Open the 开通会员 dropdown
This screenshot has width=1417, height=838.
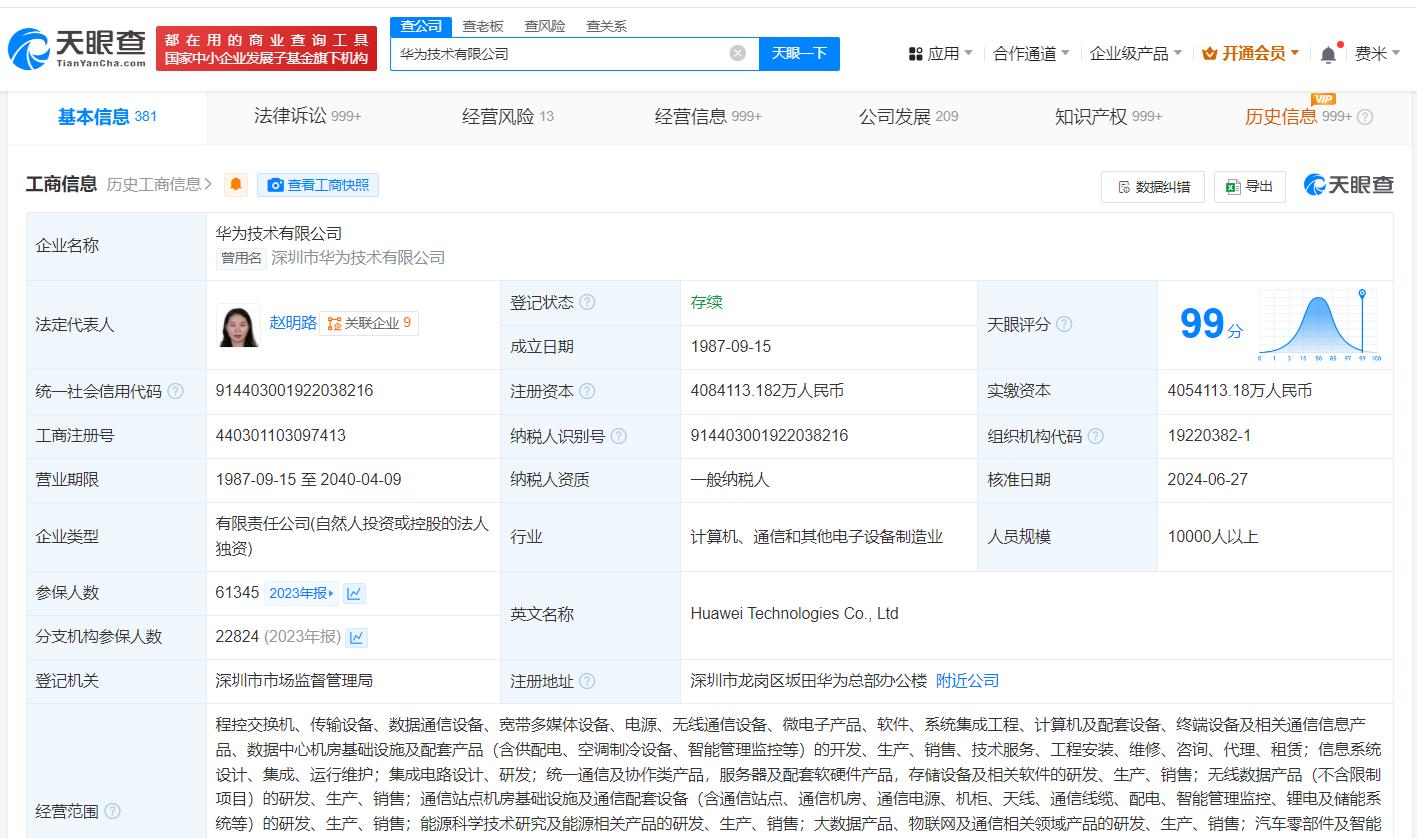pyautogui.click(x=1250, y=54)
